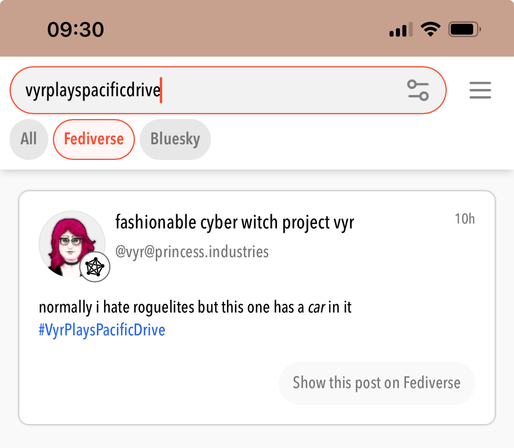Open the @vyr@princess.industries handle

[x=192, y=252]
